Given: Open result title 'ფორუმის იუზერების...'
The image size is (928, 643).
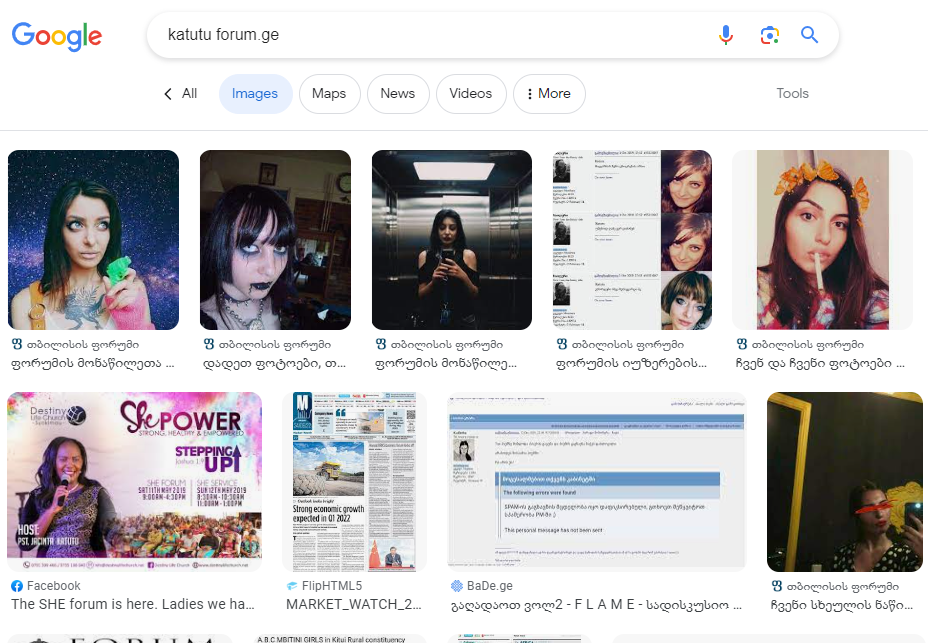Looking at the screenshot, I should pyautogui.click(x=631, y=364).
